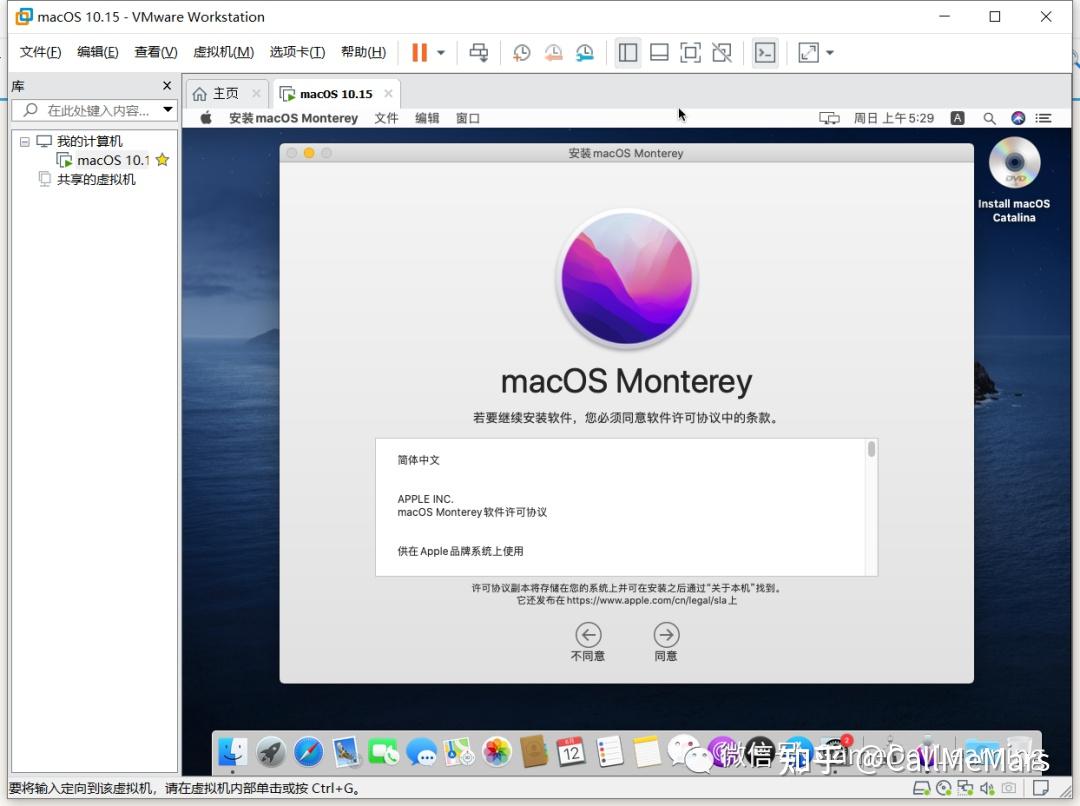Click the stretch guest display icon
1080x806 pixels.
coord(809,52)
